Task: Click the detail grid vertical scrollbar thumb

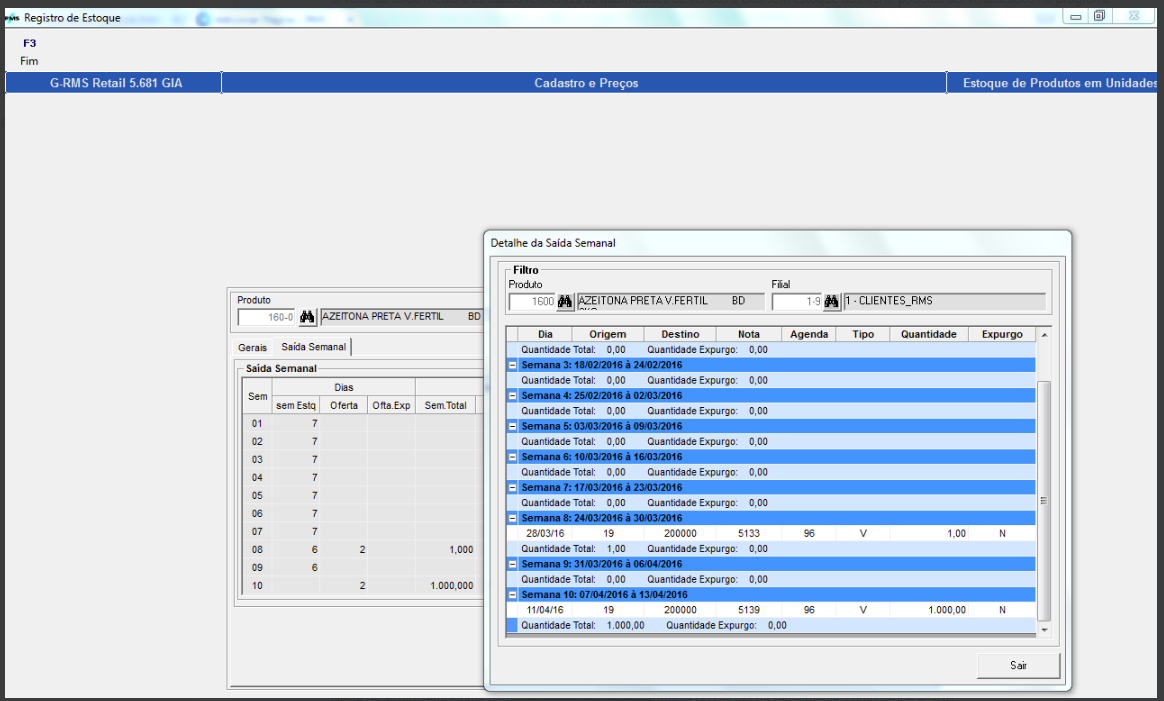Action: 1044,501
